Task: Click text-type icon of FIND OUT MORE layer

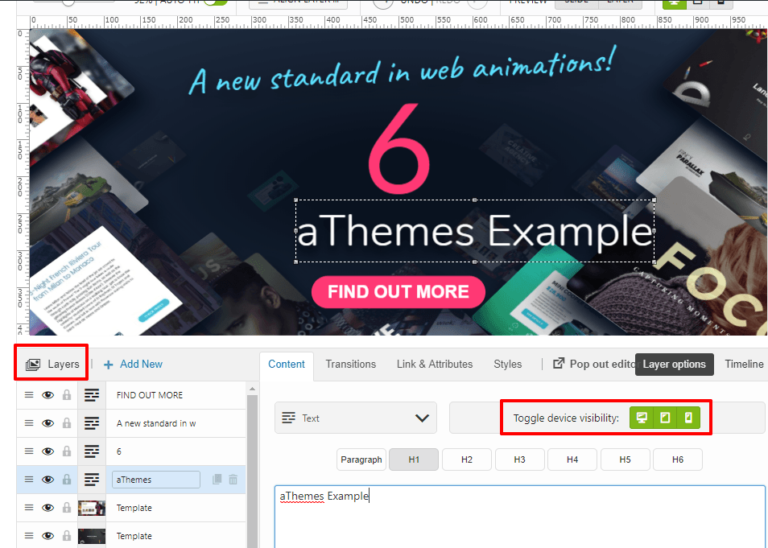Action: pos(92,395)
